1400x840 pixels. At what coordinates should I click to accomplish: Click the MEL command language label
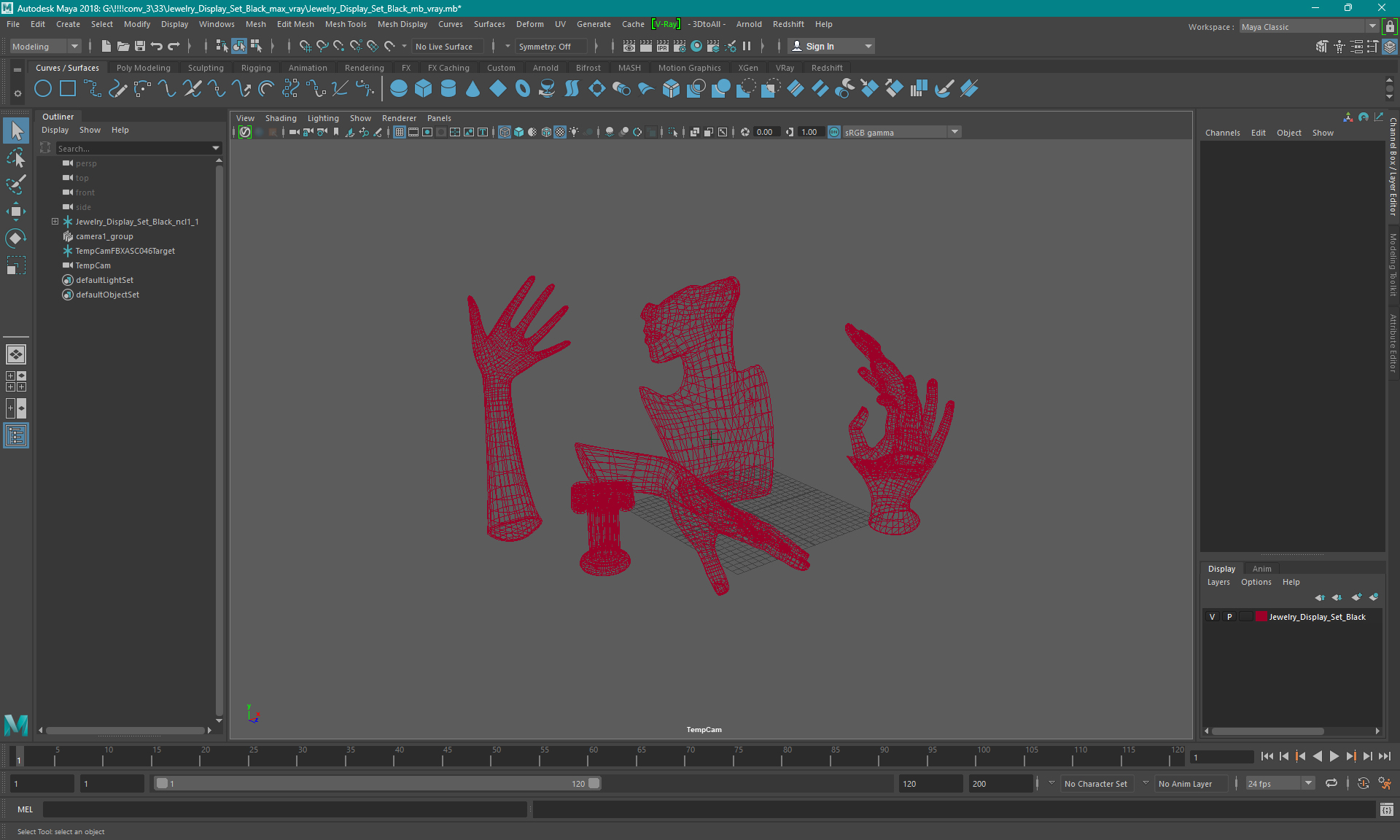[x=26, y=809]
